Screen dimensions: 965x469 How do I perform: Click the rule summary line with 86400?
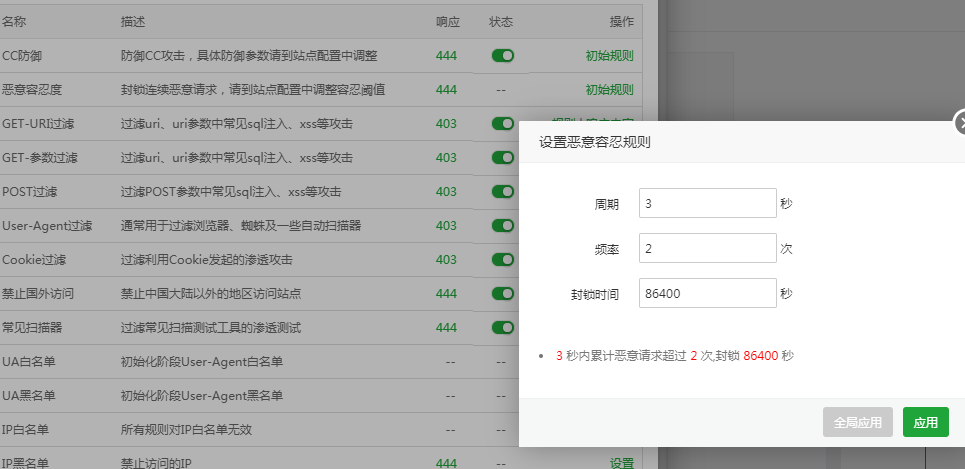(x=675, y=356)
